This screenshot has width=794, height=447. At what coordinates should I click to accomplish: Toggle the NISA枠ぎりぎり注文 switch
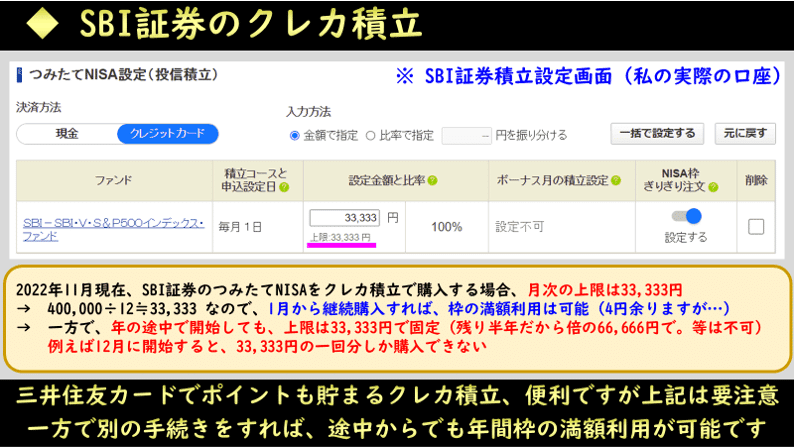click(x=686, y=216)
